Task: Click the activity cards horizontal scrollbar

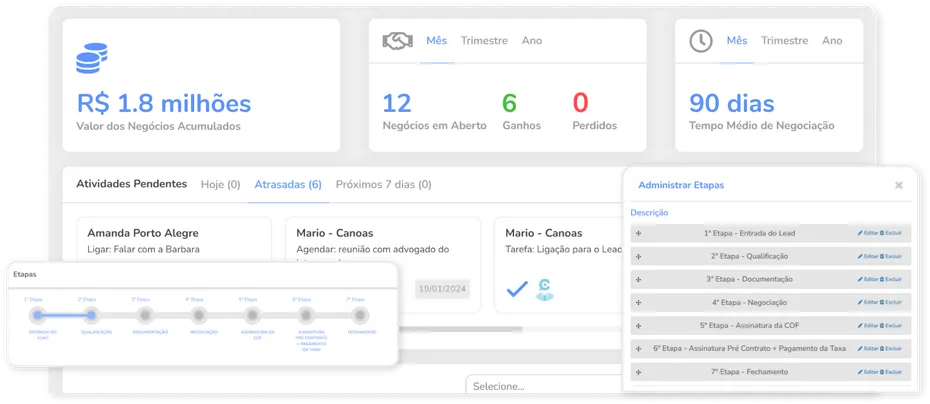Action: pos(460,328)
